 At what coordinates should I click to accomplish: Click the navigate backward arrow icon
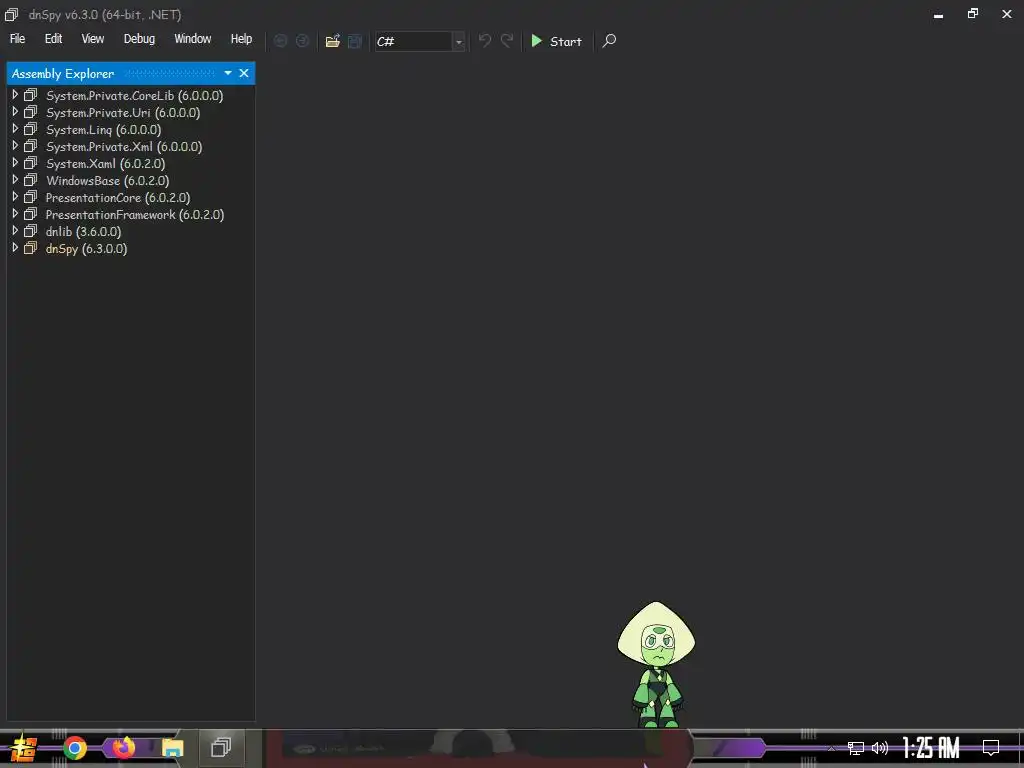click(280, 41)
